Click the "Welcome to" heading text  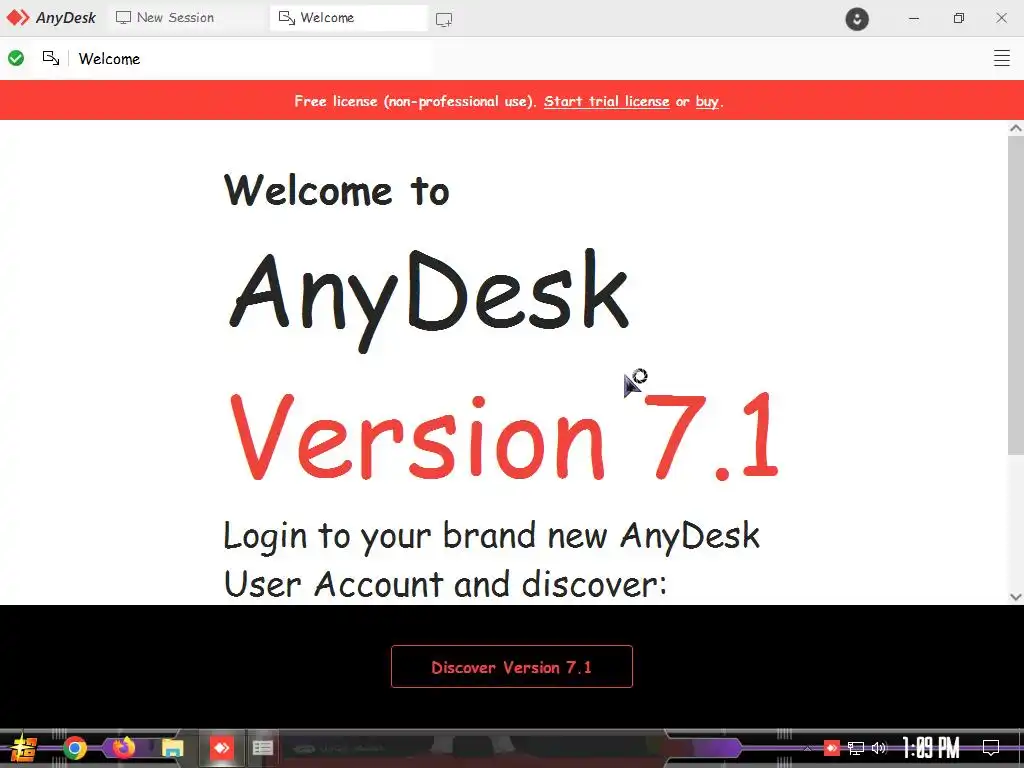coord(336,191)
